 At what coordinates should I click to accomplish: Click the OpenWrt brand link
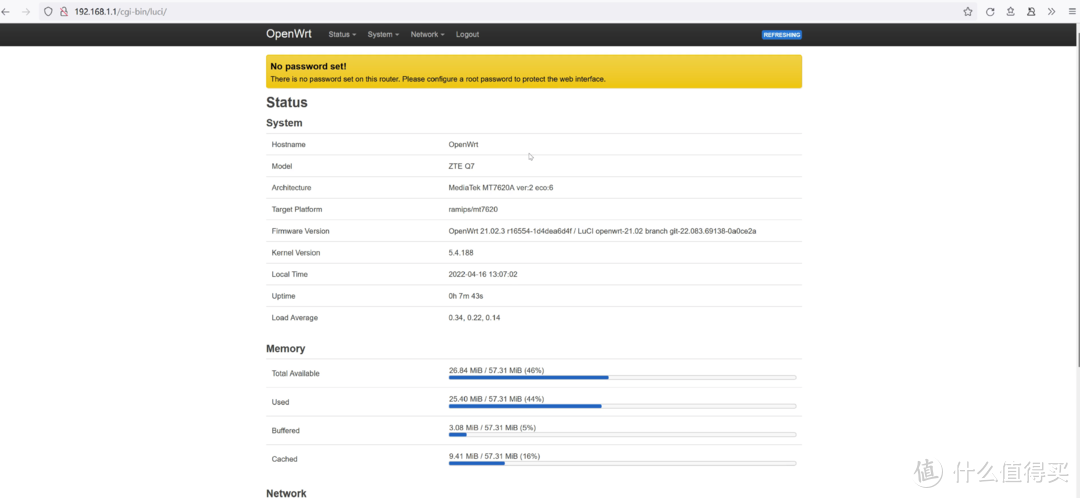pyautogui.click(x=288, y=34)
